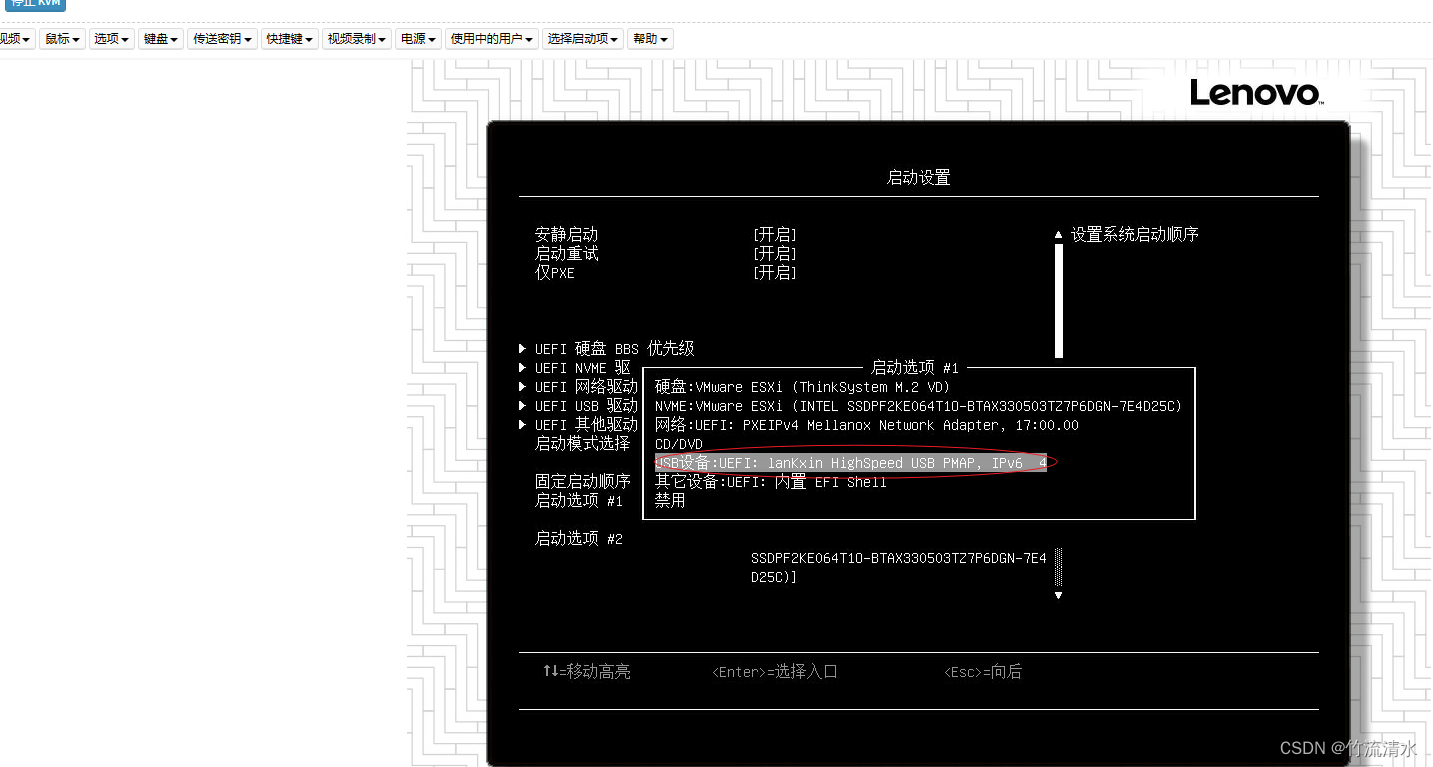Expand UEFI 硬盘 BBS 优先级 submenu
Viewport: 1433px width, 767px height.
click(x=606, y=349)
